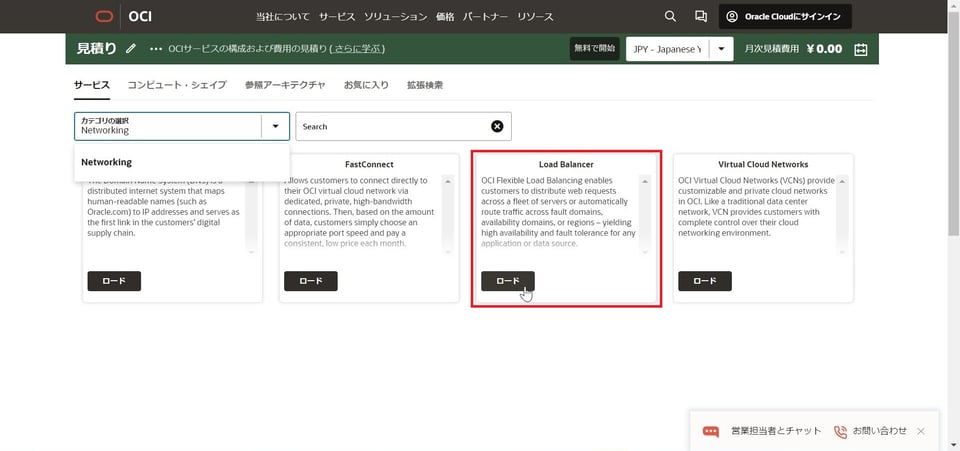Open the search magnifier icon
The height and width of the screenshot is (451, 960).
pyautogui.click(x=671, y=16)
